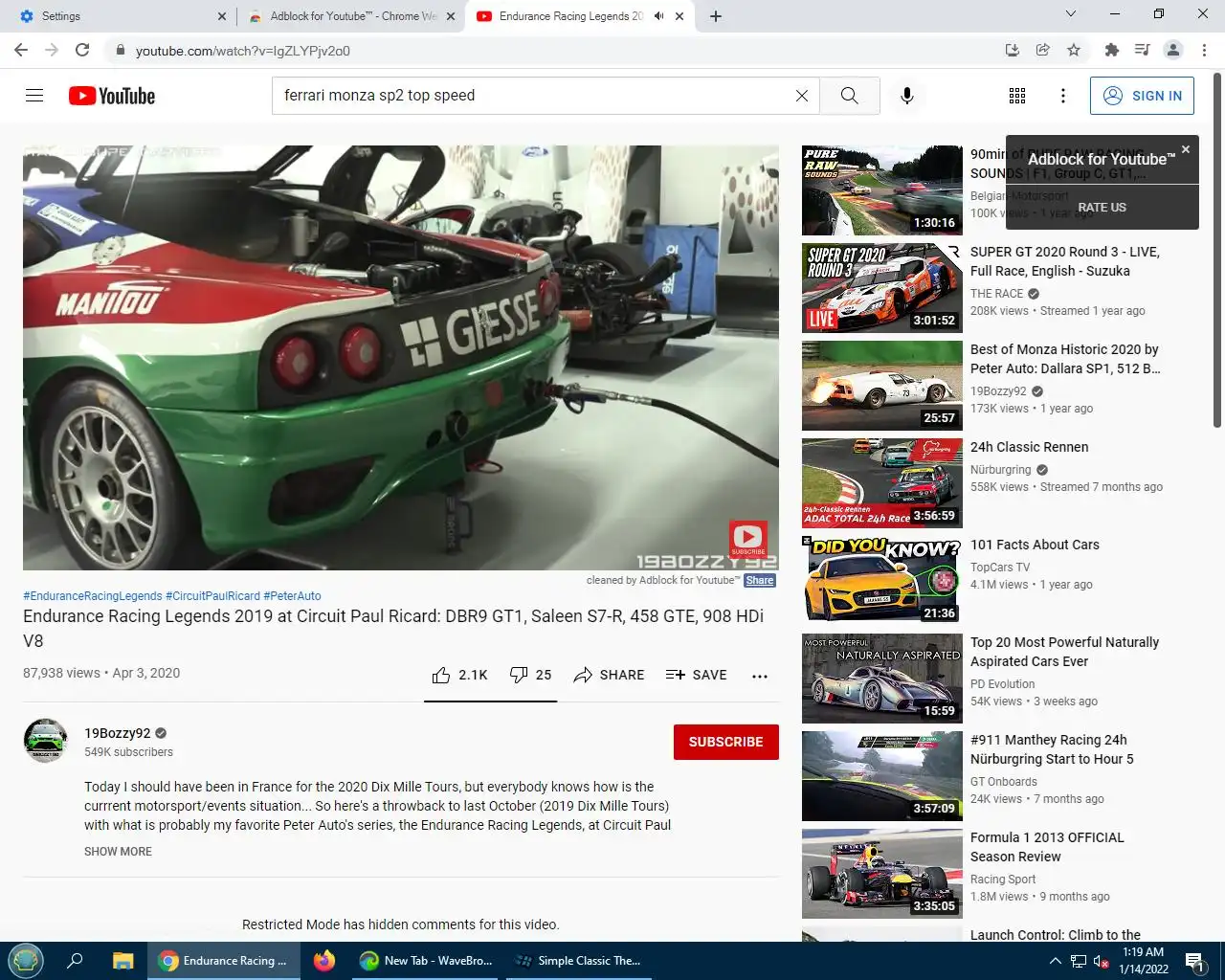Image resolution: width=1225 pixels, height=980 pixels.
Task: Open the 101 Facts About Cars thumbnail
Action: (882, 581)
